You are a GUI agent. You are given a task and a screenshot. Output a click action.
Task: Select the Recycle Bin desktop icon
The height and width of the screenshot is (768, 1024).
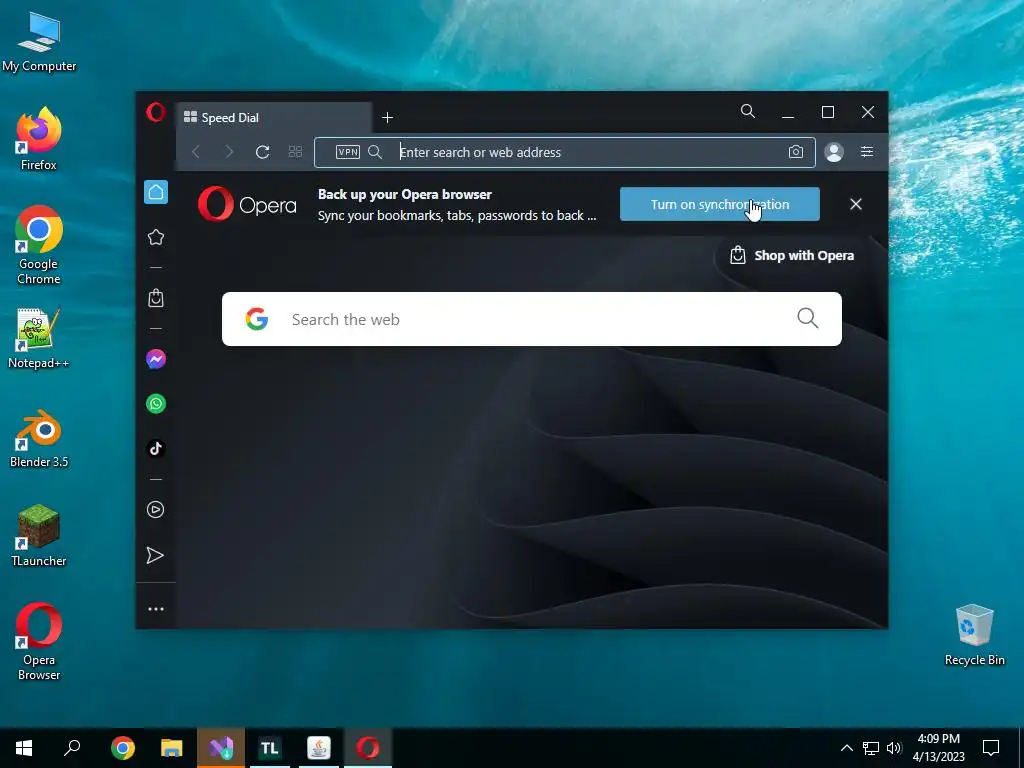[974, 635]
